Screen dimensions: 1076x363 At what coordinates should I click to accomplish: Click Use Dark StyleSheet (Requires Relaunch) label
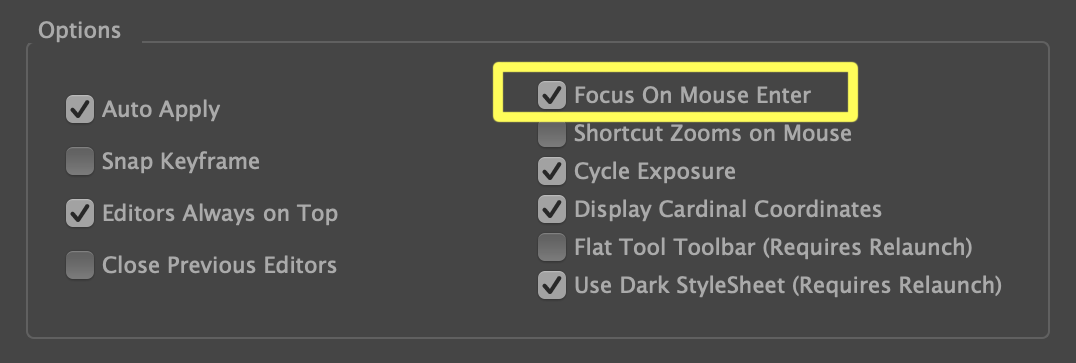788,285
